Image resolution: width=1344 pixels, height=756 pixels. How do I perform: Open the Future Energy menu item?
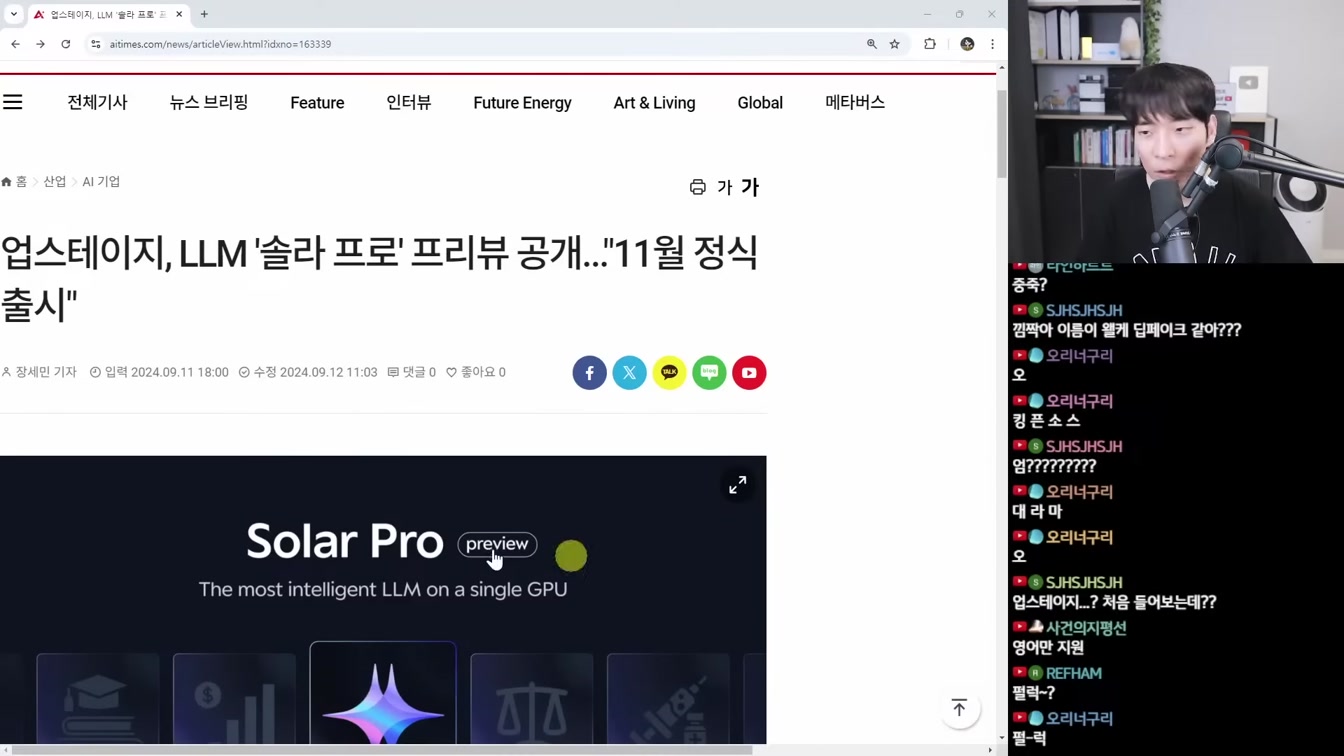point(522,102)
